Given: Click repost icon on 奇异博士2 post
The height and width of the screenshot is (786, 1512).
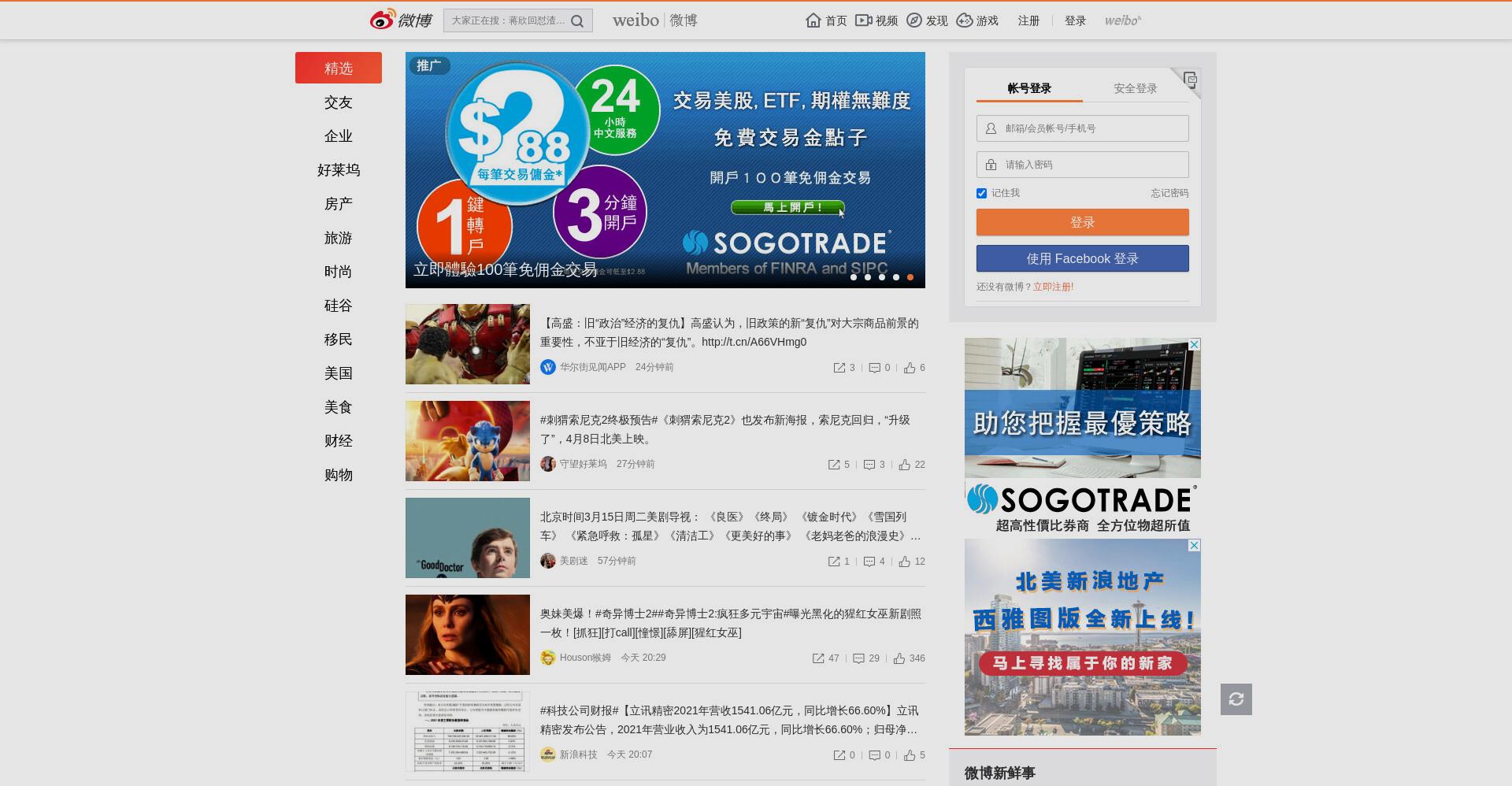Looking at the screenshot, I should [818, 658].
